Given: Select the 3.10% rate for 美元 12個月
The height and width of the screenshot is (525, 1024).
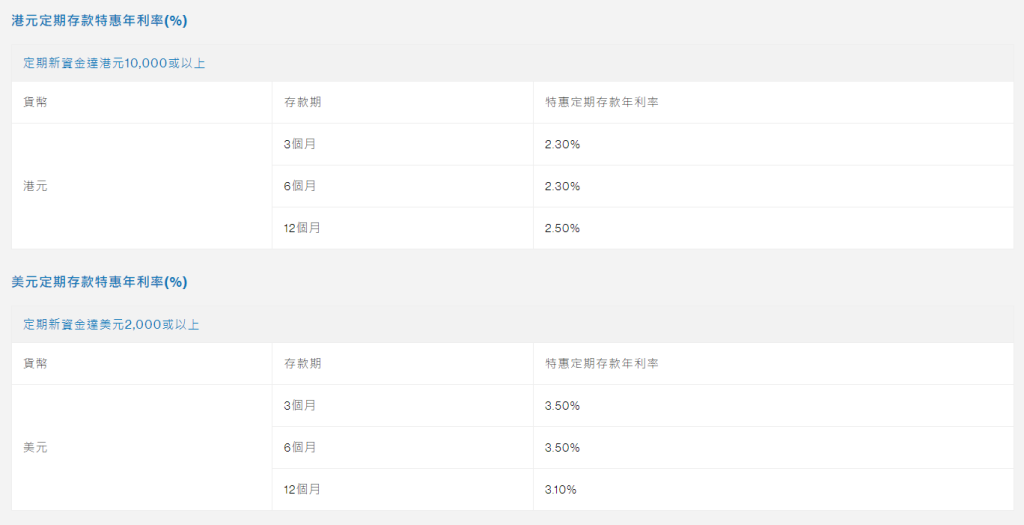Looking at the screenshot, I should pos(561,490).
